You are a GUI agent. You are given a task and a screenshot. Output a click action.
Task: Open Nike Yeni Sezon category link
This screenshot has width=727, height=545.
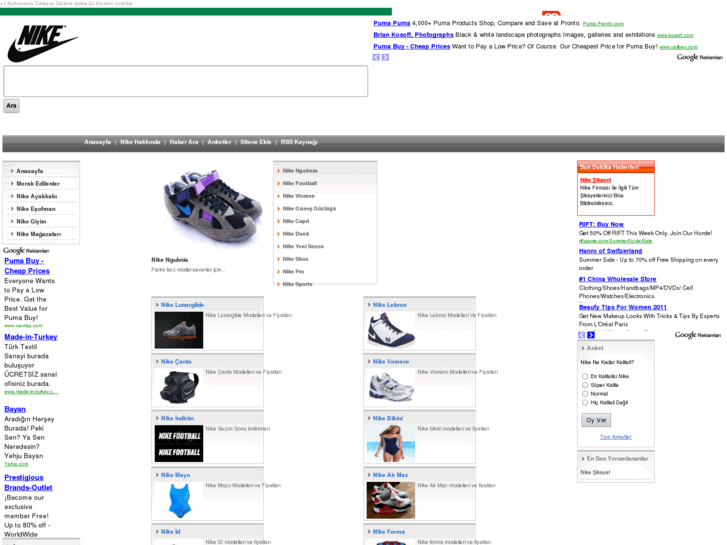pos(303,246)
